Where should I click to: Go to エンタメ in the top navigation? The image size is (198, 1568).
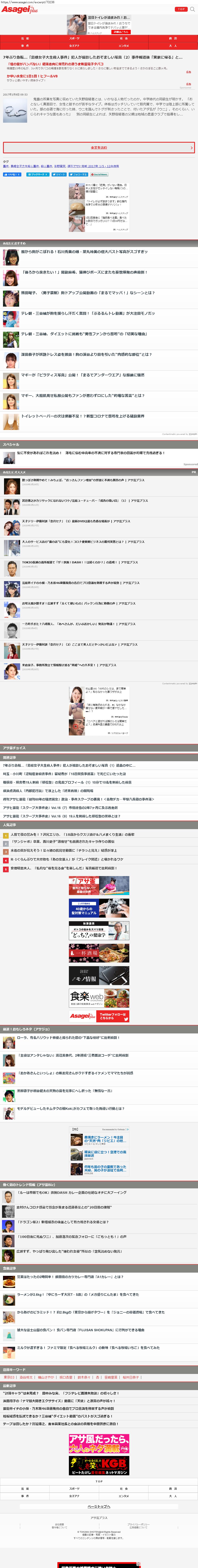point(124,46)
